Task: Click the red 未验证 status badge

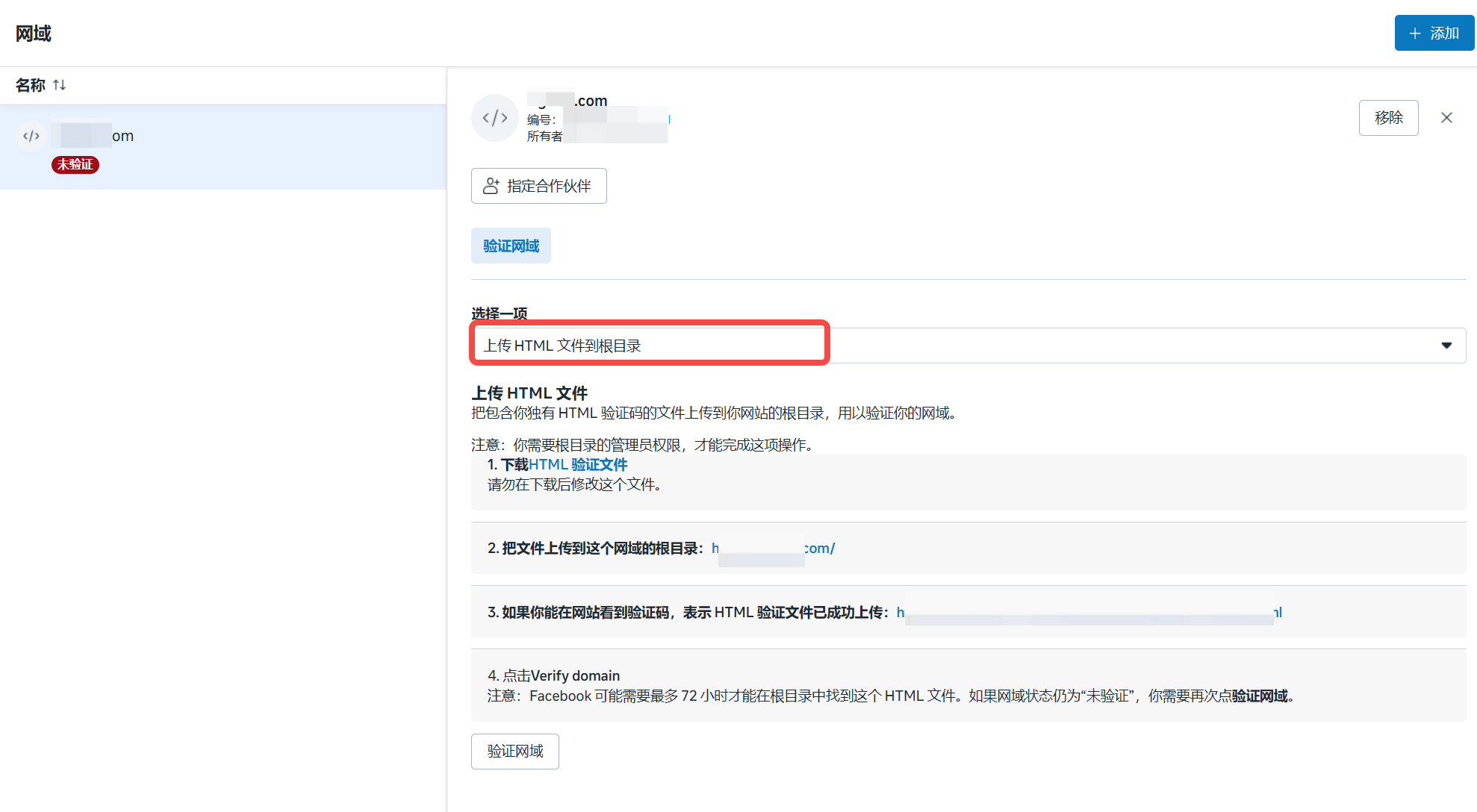Action: pyautogui.click(x=75, y=164)
